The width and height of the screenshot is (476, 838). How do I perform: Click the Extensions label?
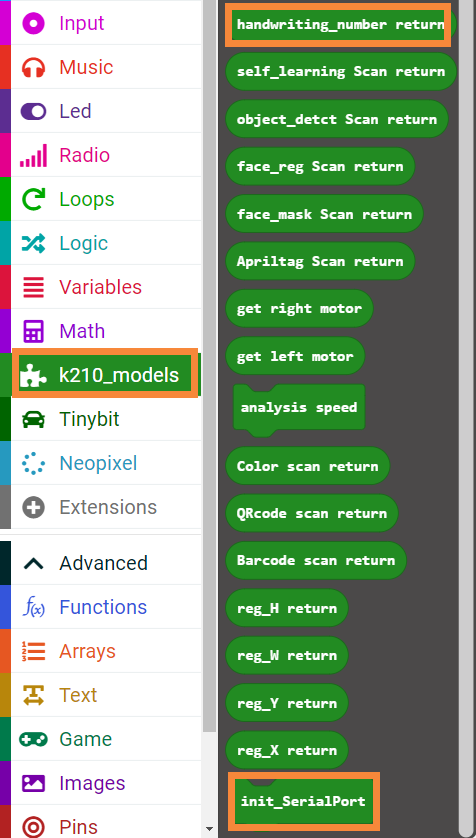108,507
